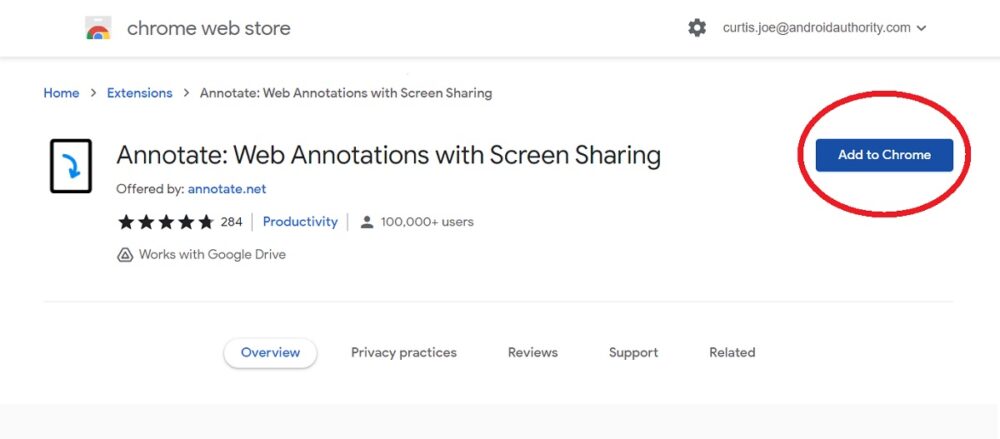Switch to the Overview tab

[270, 352]
